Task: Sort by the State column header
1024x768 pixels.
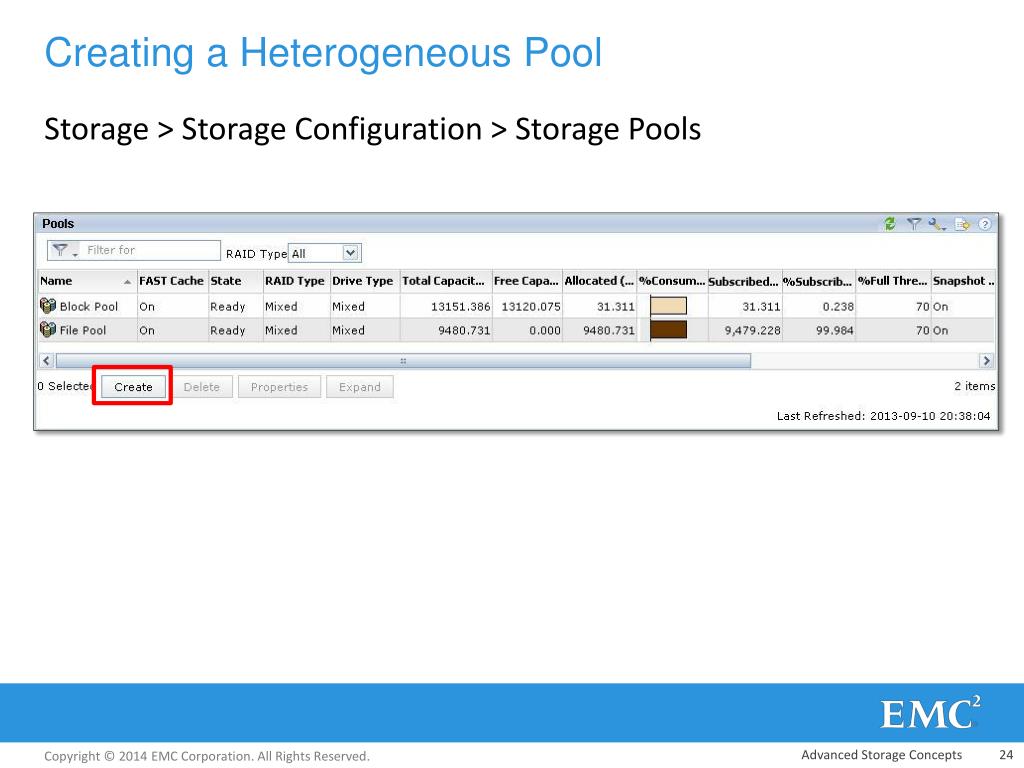Action: pos(235,281)
